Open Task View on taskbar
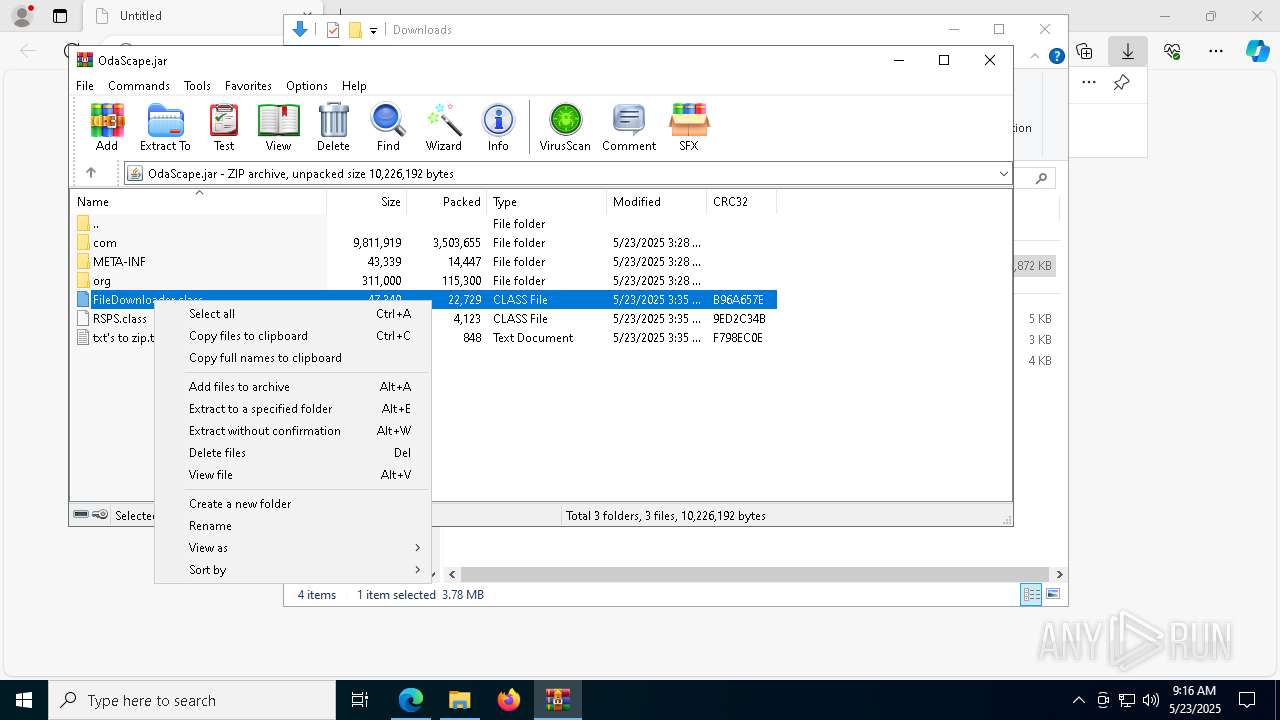 coord(361,700)
